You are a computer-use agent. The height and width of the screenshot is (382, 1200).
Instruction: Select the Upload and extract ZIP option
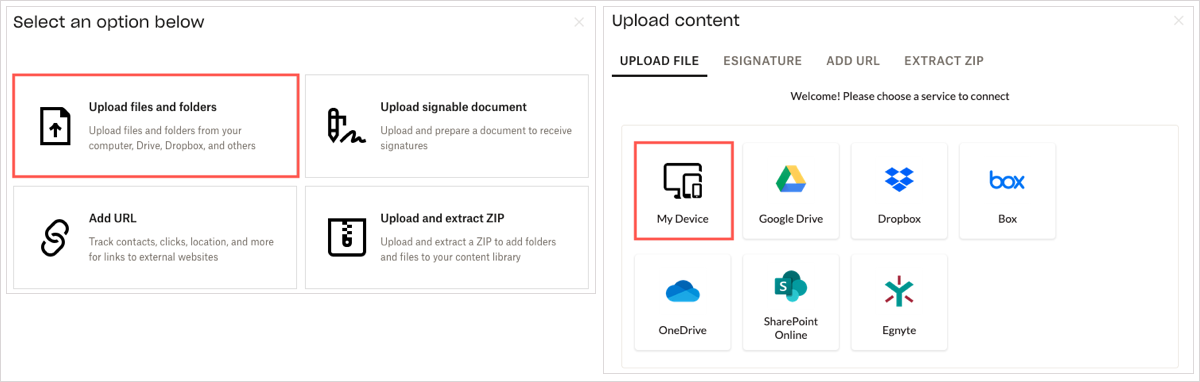446,237
